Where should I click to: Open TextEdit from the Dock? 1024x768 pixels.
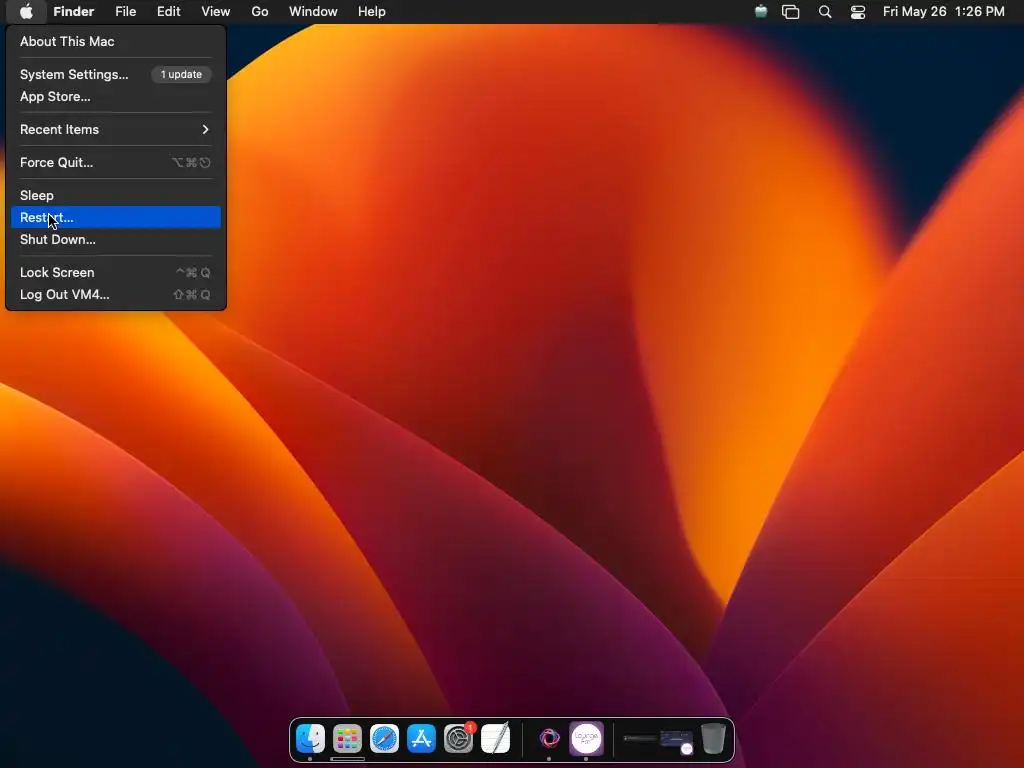496,739
